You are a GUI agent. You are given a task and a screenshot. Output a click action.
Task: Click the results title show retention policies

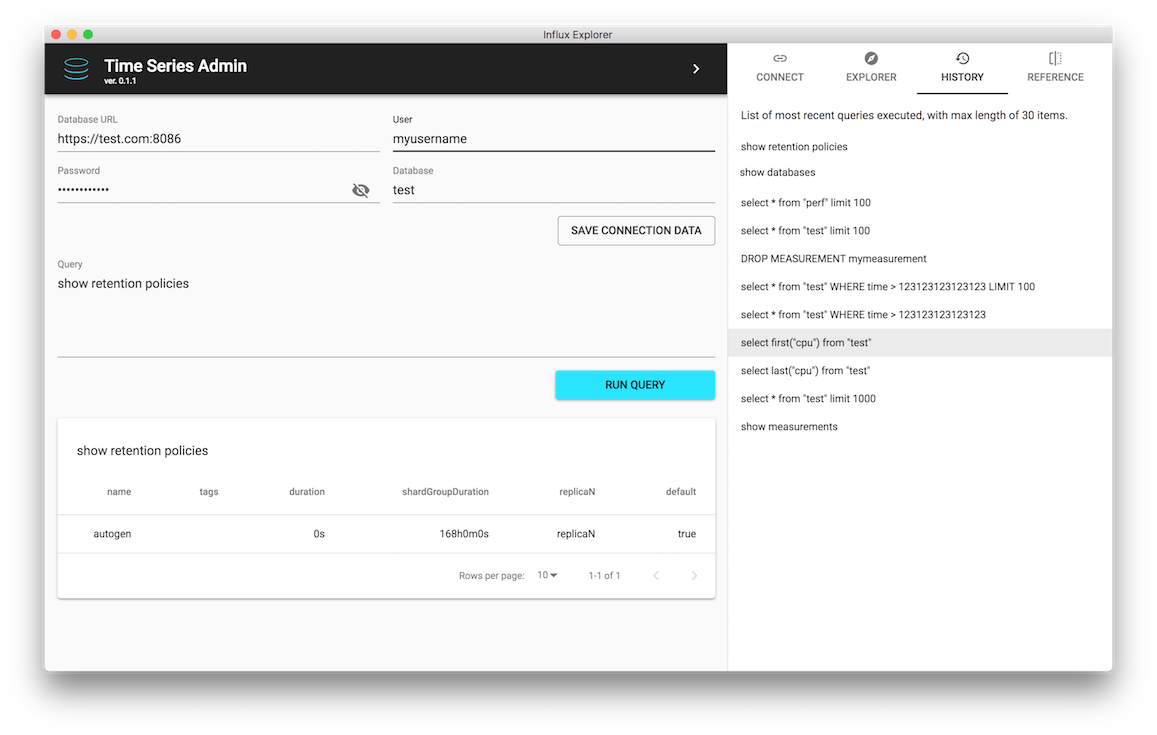(x=142, y=451)
